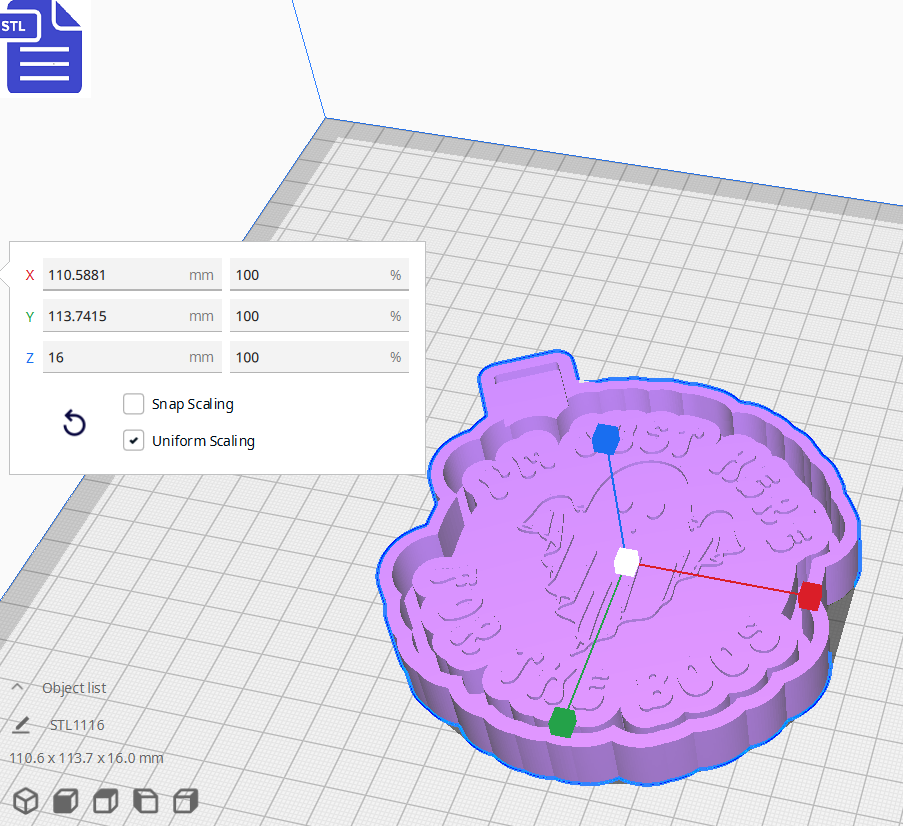Switch to right side view icon

point(184,801)
